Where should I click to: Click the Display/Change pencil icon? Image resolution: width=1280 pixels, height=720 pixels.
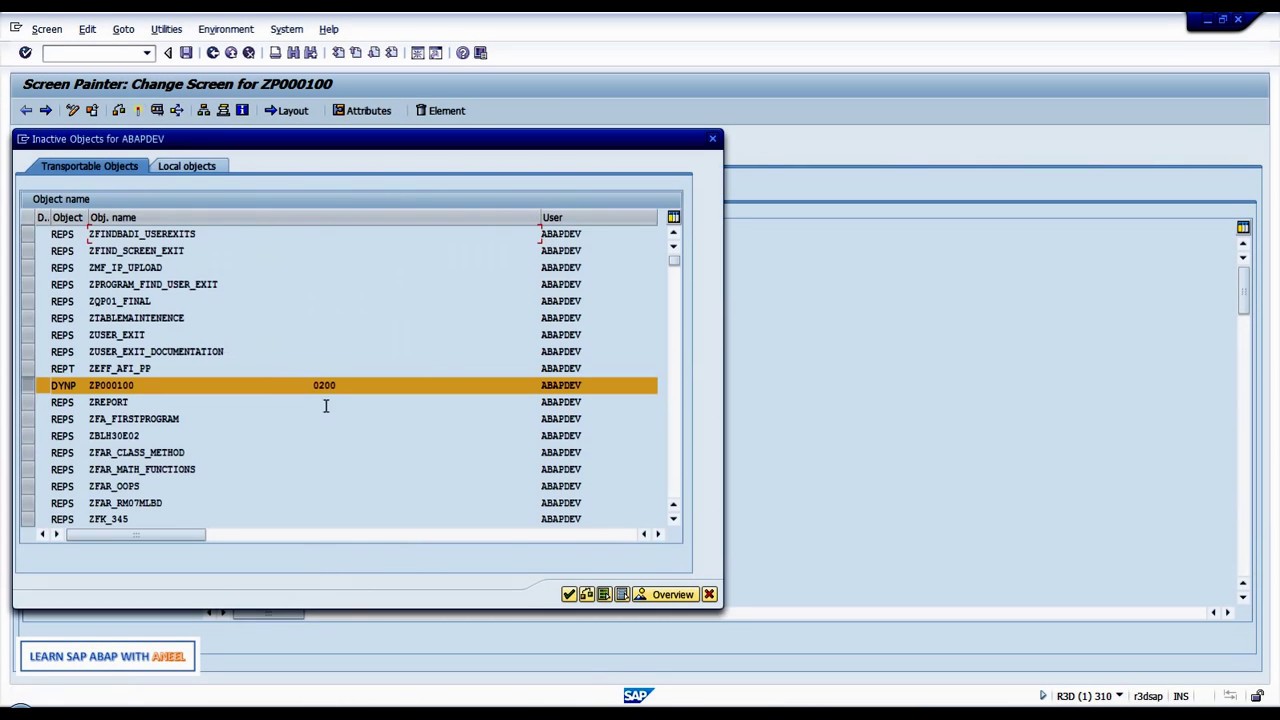click(x=72, y=111)
